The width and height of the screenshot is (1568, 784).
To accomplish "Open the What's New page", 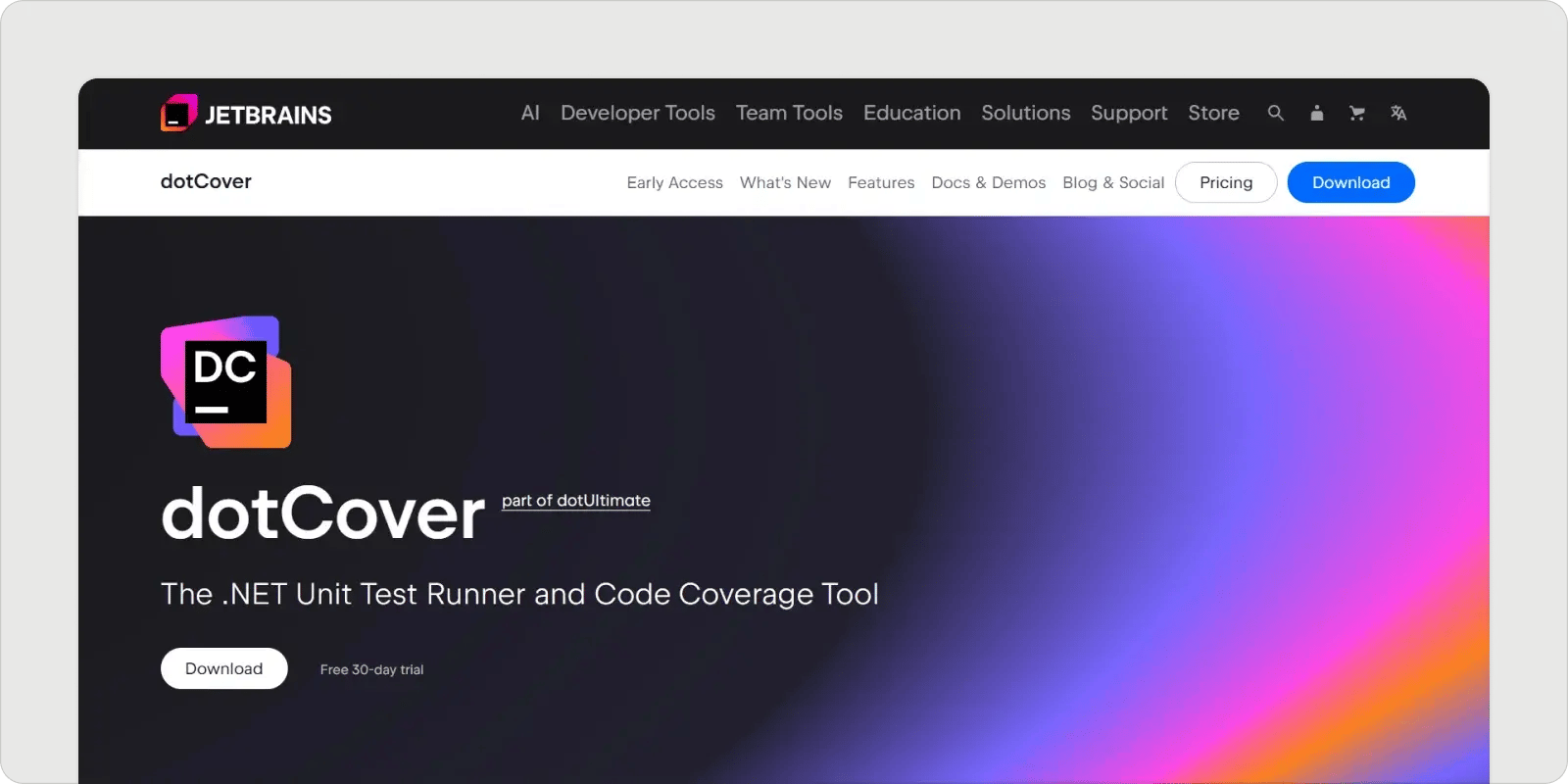I will (x=785, y=182).
